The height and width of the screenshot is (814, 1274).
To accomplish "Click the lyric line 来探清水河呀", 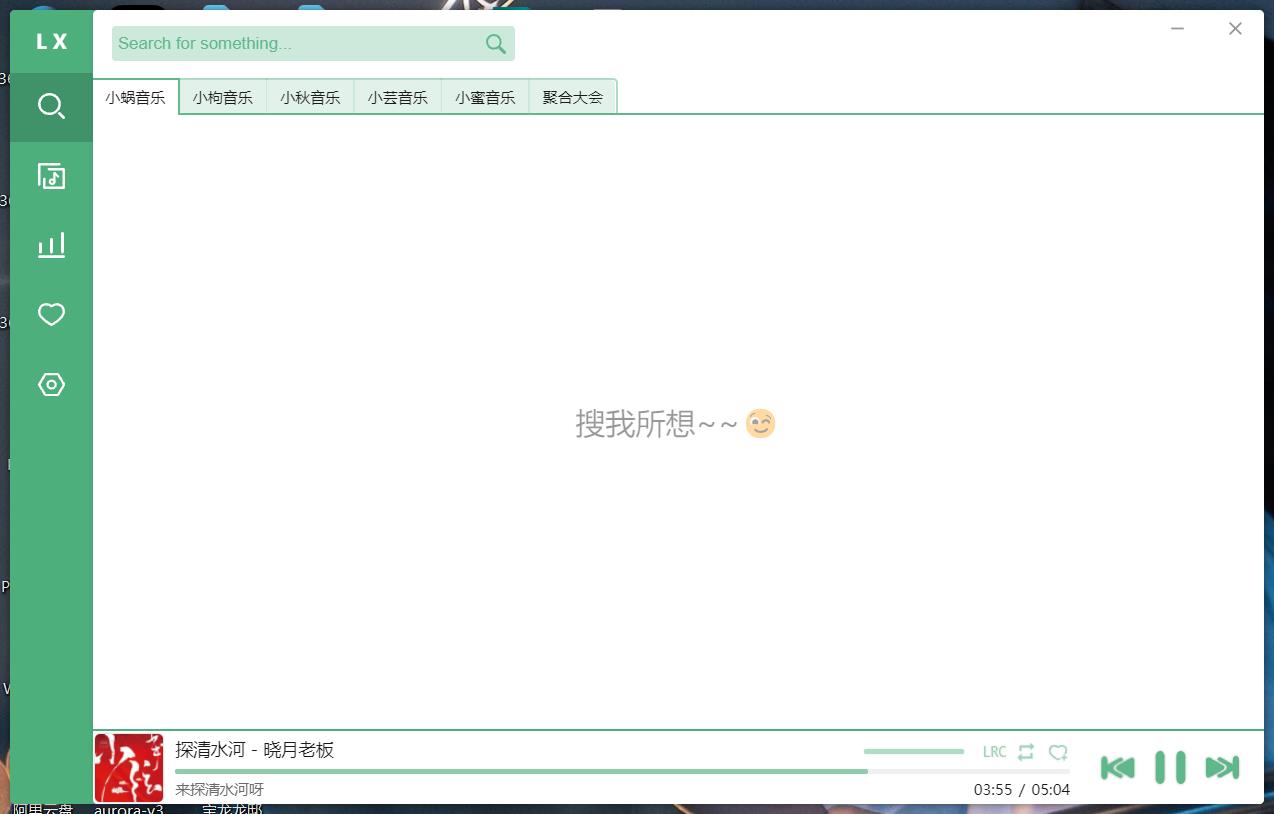I will pyautogui.click(x=220, y=789).
